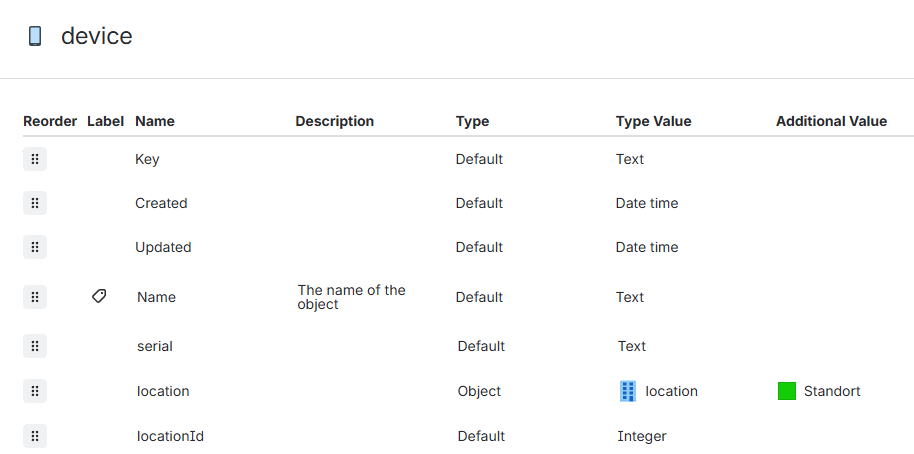Click Date time value in Created row

tap(647, 203)
